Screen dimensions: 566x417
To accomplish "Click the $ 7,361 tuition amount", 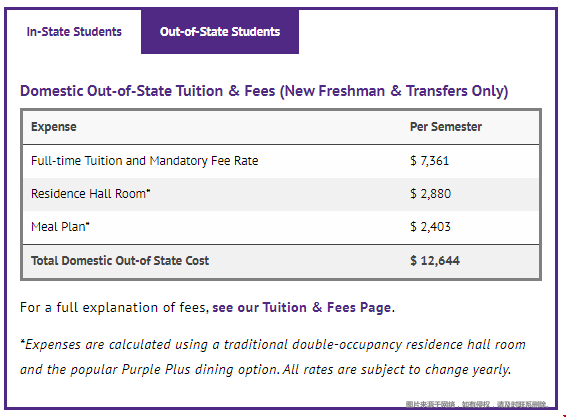I will (x=430, y=161).
